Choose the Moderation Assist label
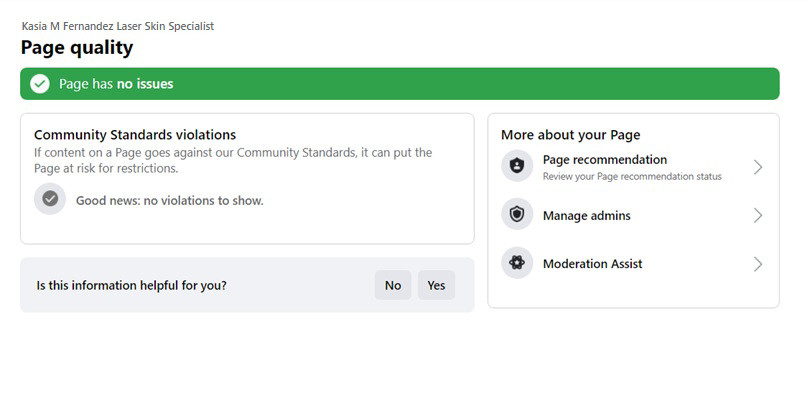This screenshot has height=414, width=807. tap(592, 264)
